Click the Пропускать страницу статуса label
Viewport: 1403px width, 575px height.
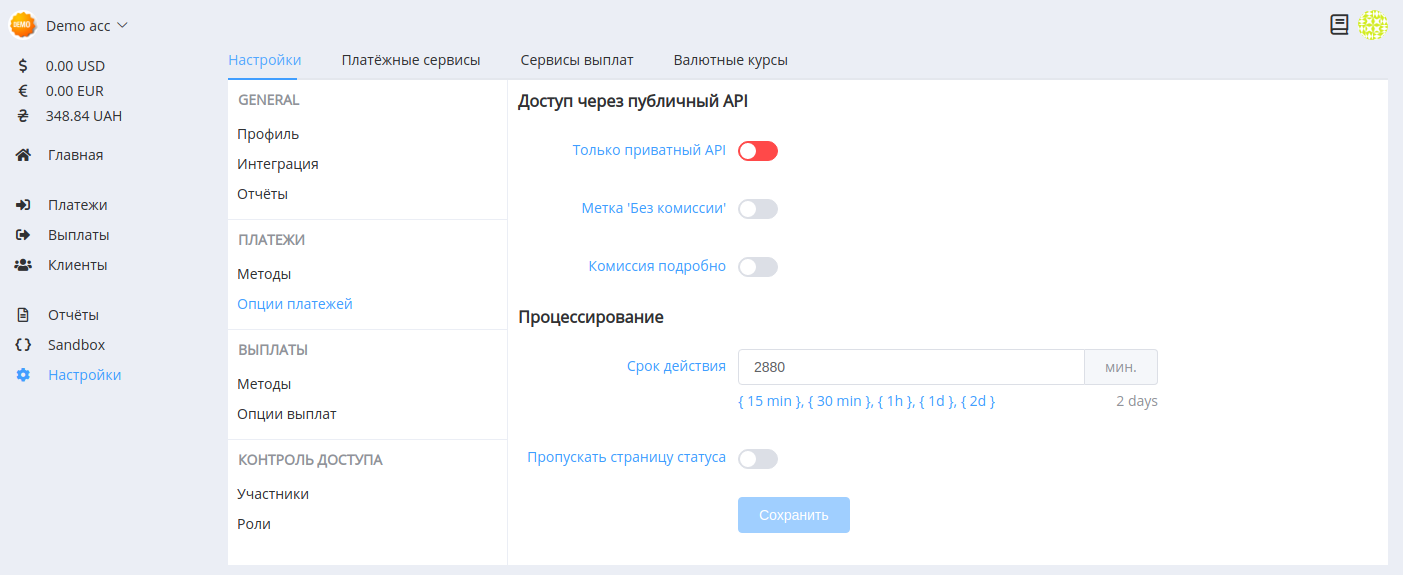[x=627, y=458]
